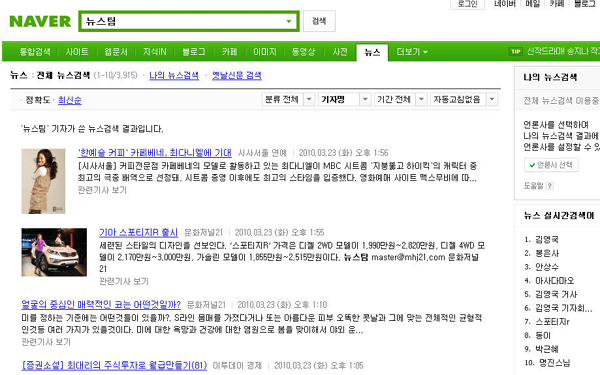This screenshot has width=600, height=375.
Task: Switch to the 웹문서 tab
Action: (116, 52)
